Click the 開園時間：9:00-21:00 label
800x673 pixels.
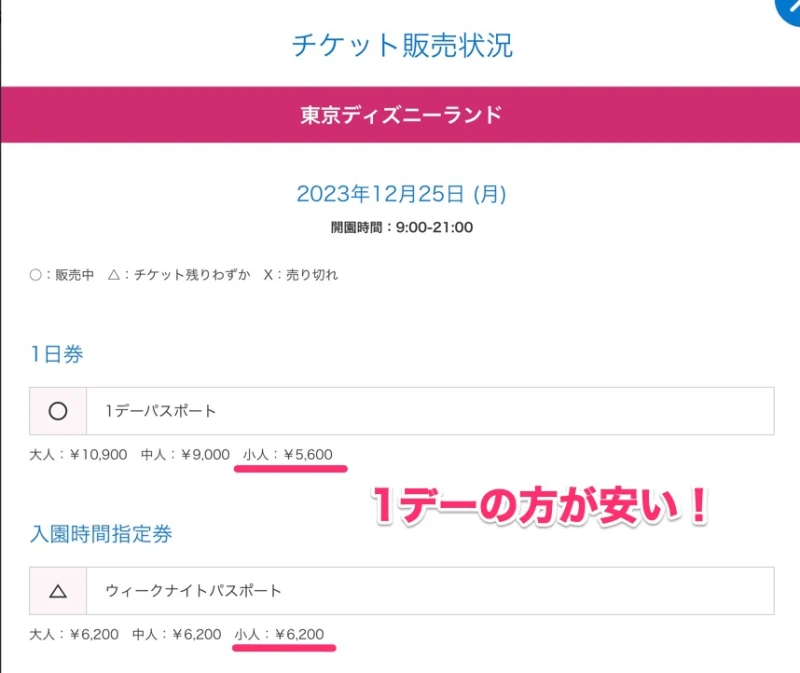[399, 229]
